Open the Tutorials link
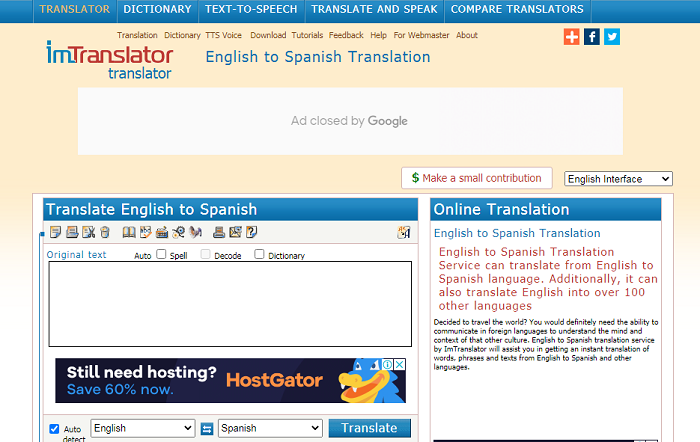Screen dimensions: 700x442 coord(307,35)
